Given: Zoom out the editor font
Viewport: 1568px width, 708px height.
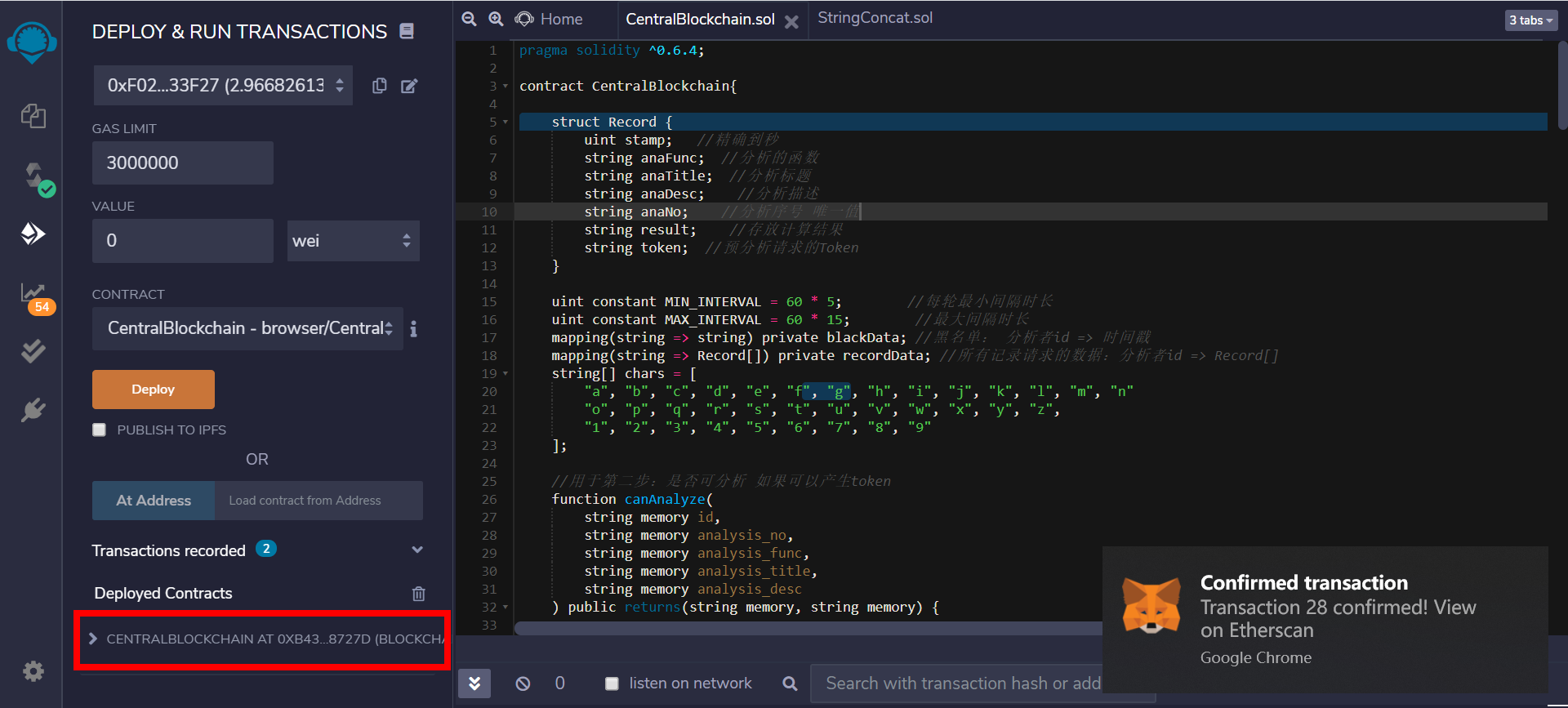Looking at the screenshot, I should tap(469, 19).
